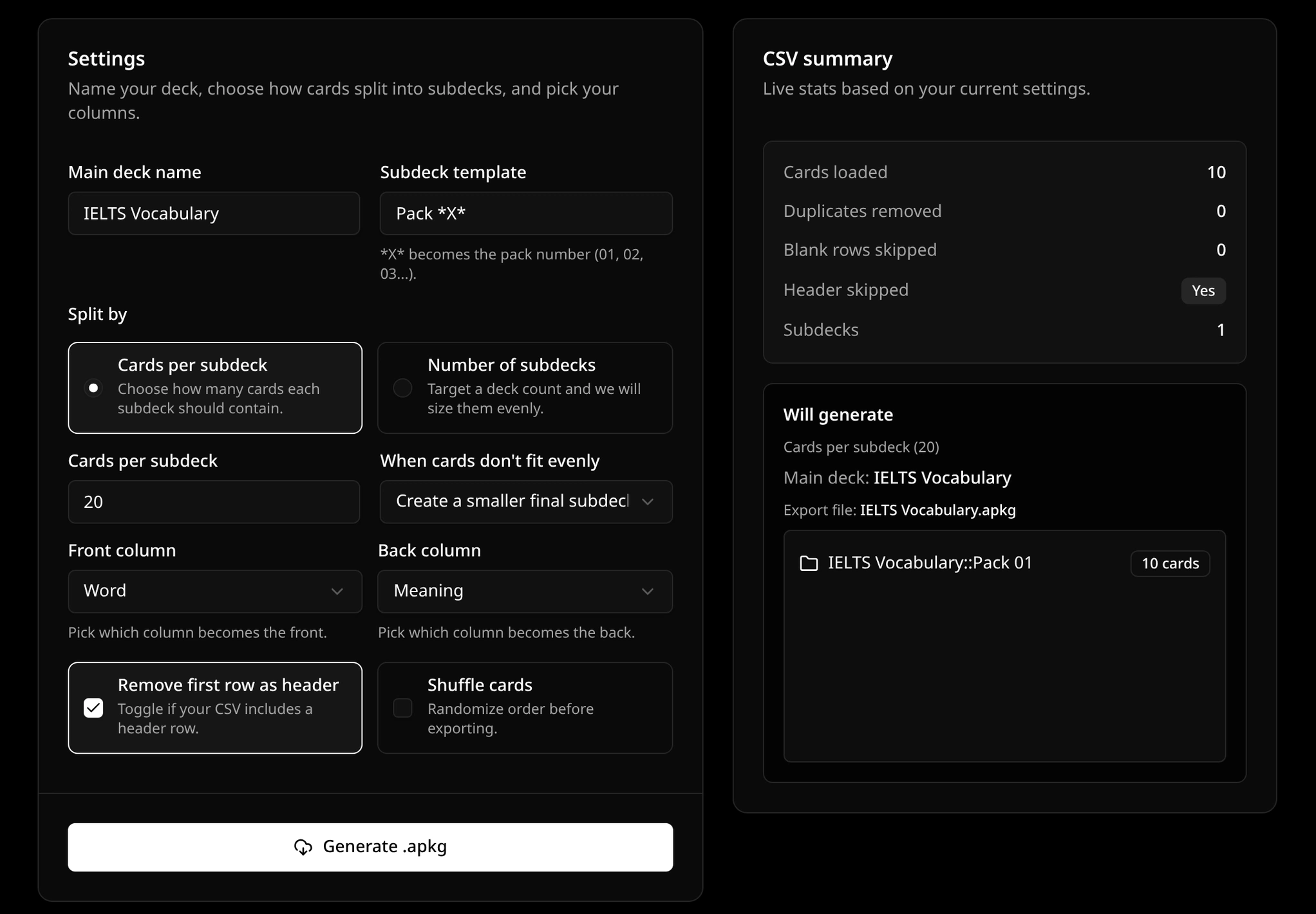This screenshot has height=914, width=1316.
Task: Click the CSV summary heading
Action: point(827,59)
